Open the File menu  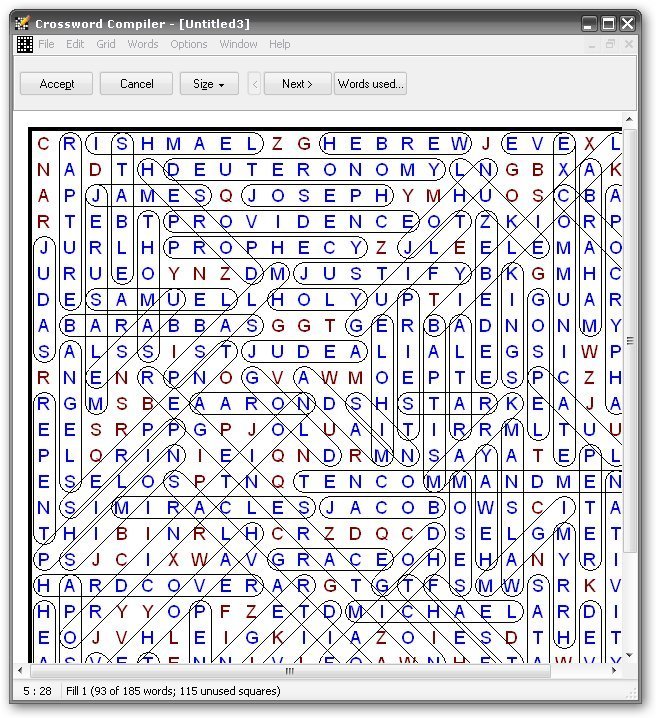click(46, 44)
